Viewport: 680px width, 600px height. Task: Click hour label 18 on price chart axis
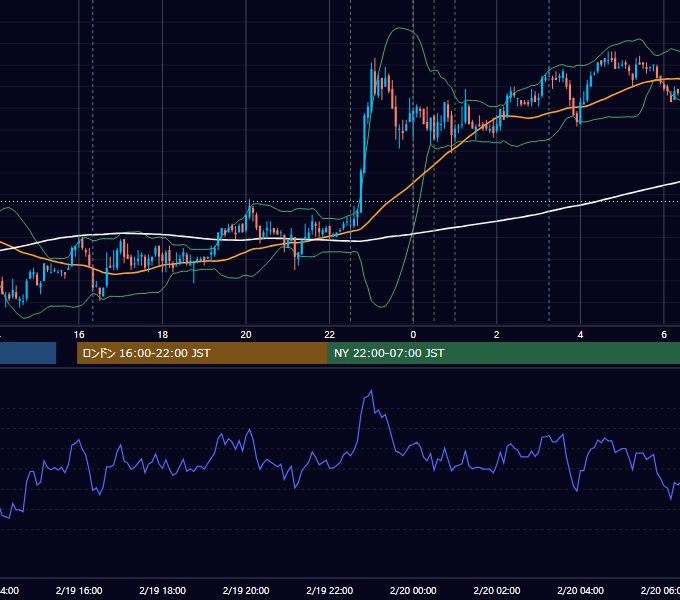[x=163, y=335]
